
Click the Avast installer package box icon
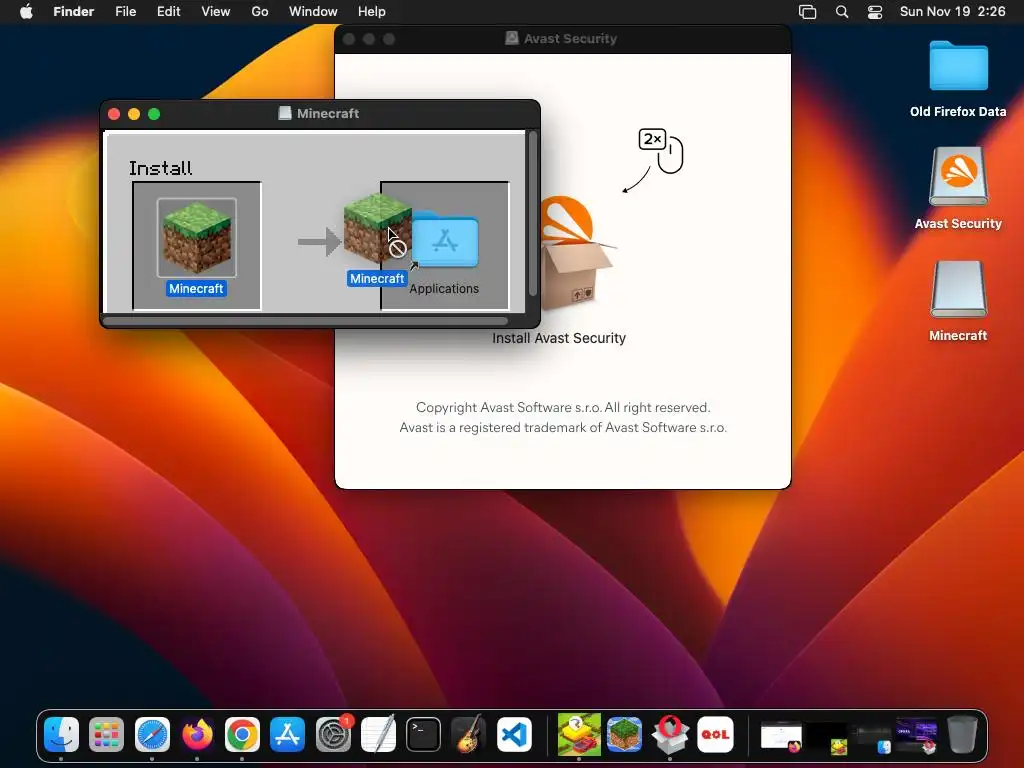pyautogui.click(x=575, y=255)
